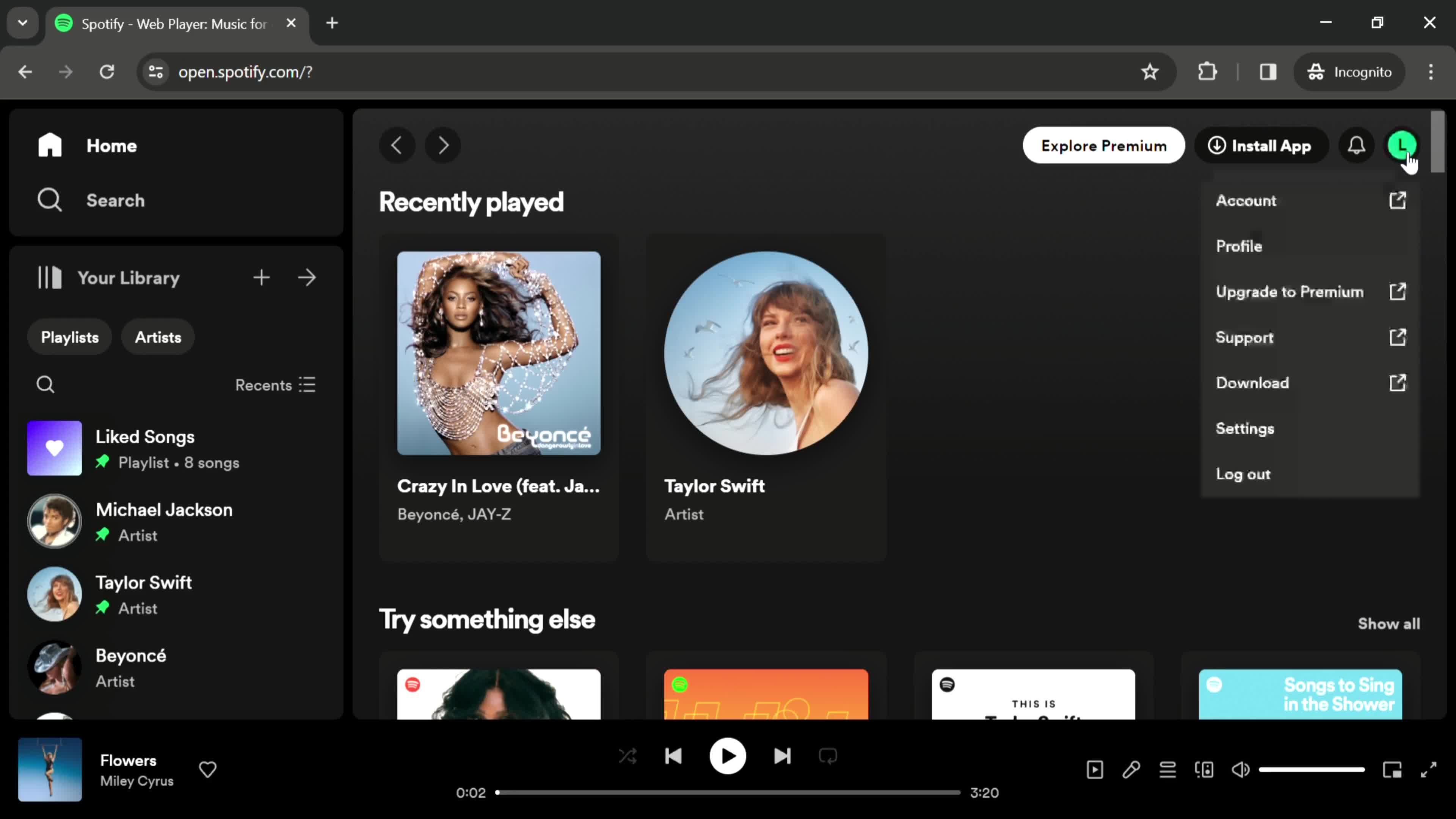Open Account from the profile menu
This screenshot has width=1456, height=819.
pyautogui.click(x=1310, y=201)
